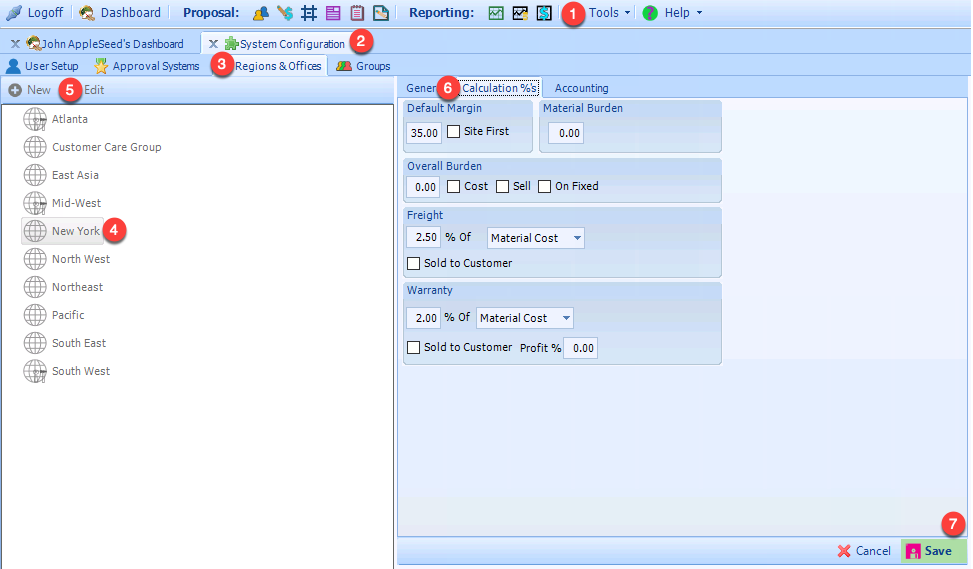Image resolution: width=973 pixels, height=569 pixels.
Task: Open the Tools dropdown menu
Action: [x=609, y=12]
